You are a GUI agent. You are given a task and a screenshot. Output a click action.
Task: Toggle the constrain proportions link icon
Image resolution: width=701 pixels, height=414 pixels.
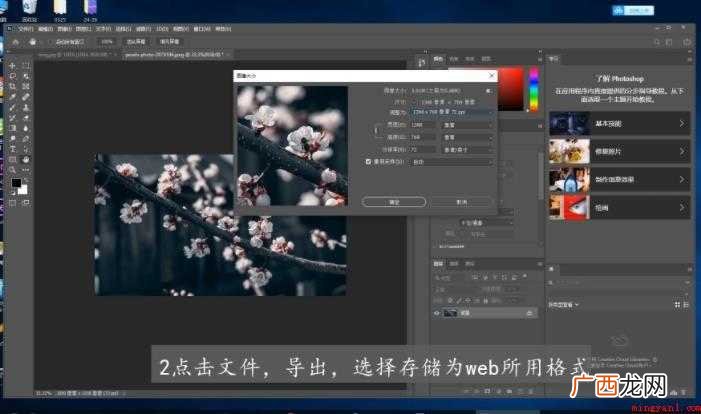point(376,131)
